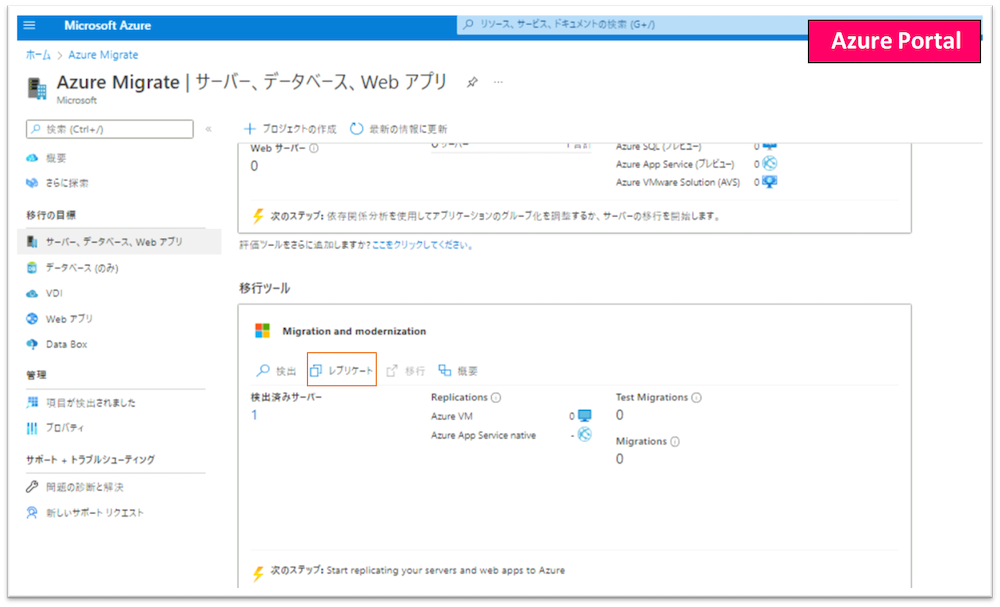Click 最新の情報に更新 refresh button

(399, 129)
